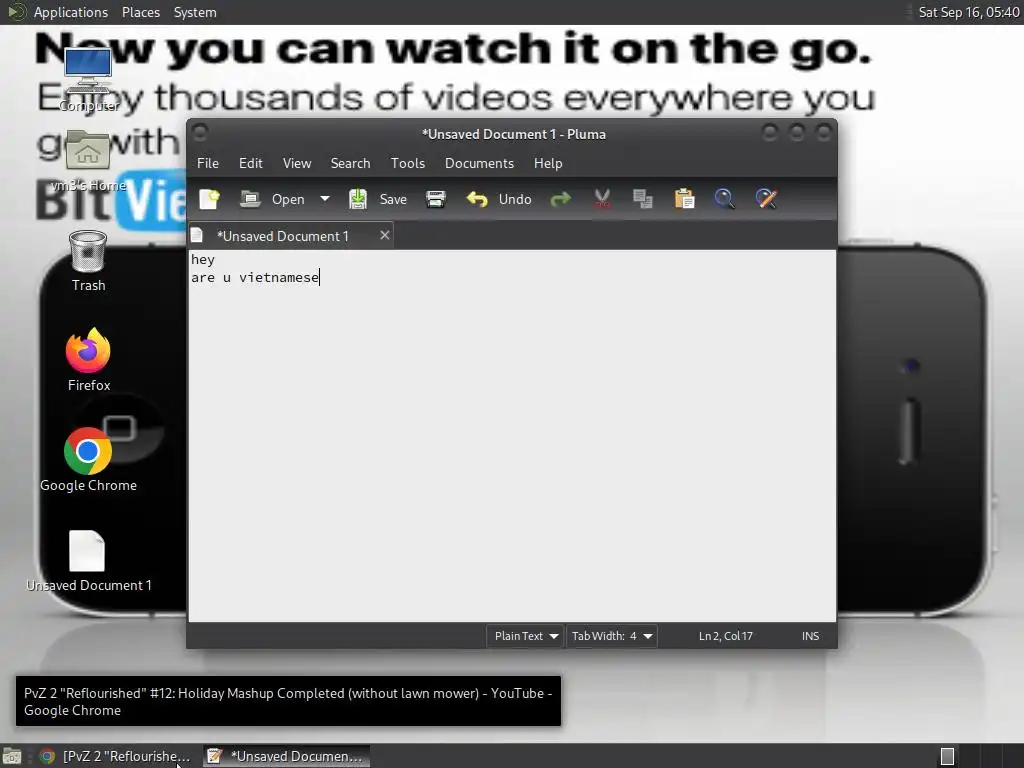
Task: Open the Search menu
Action: click(x=350, y=163)
